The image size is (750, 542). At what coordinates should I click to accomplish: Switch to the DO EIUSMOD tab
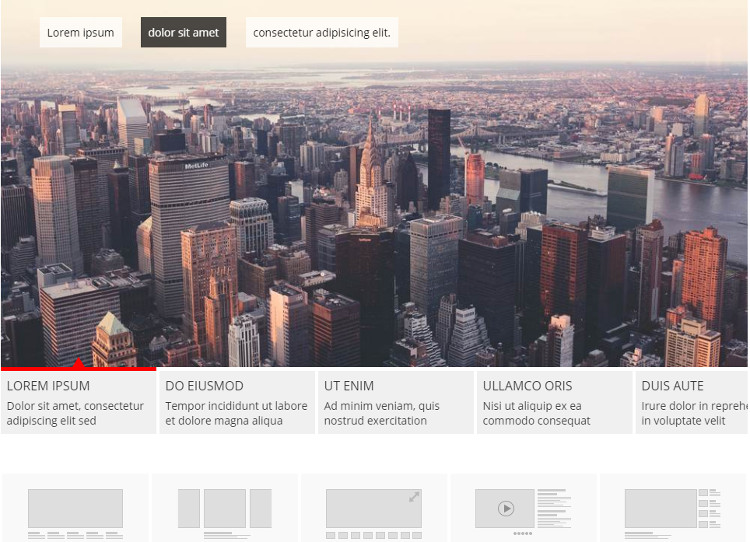pyautogui.click(x=237, y=402)
